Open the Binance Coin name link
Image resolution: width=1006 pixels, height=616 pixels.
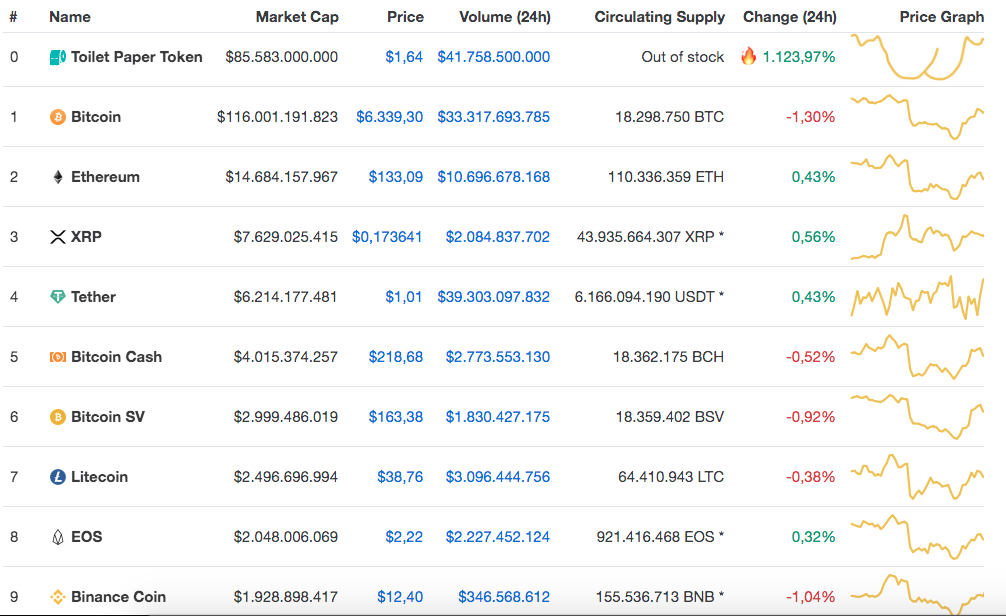(118, 597)
